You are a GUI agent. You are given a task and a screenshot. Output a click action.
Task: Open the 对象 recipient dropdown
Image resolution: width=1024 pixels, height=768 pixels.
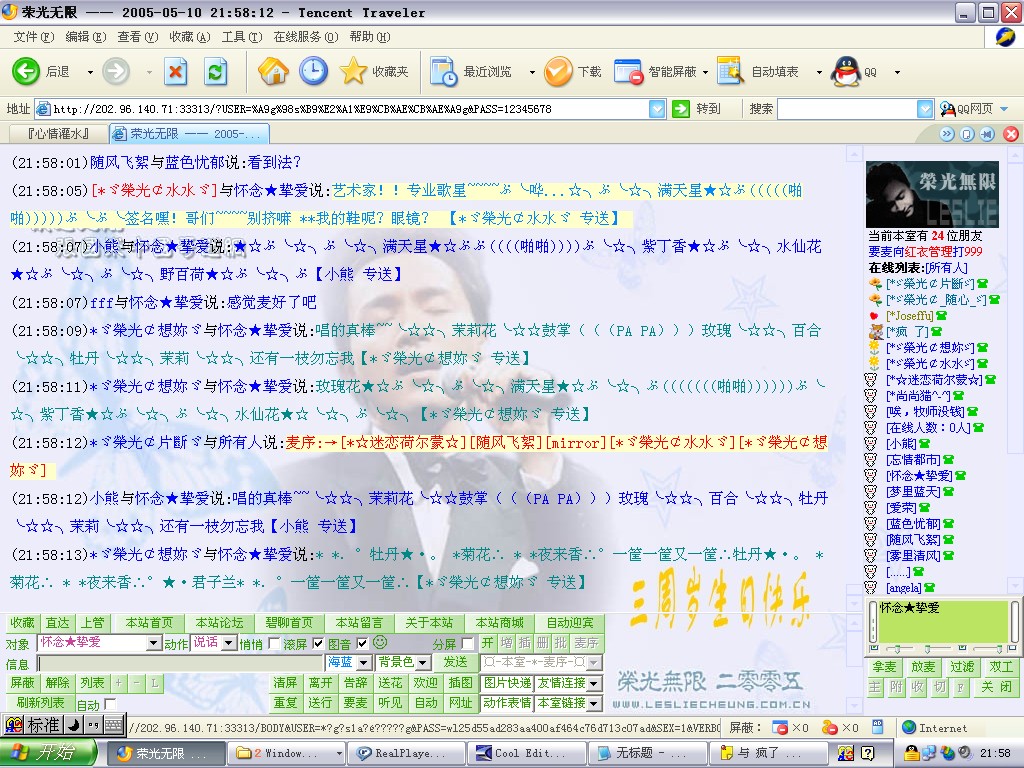(153, 643)
